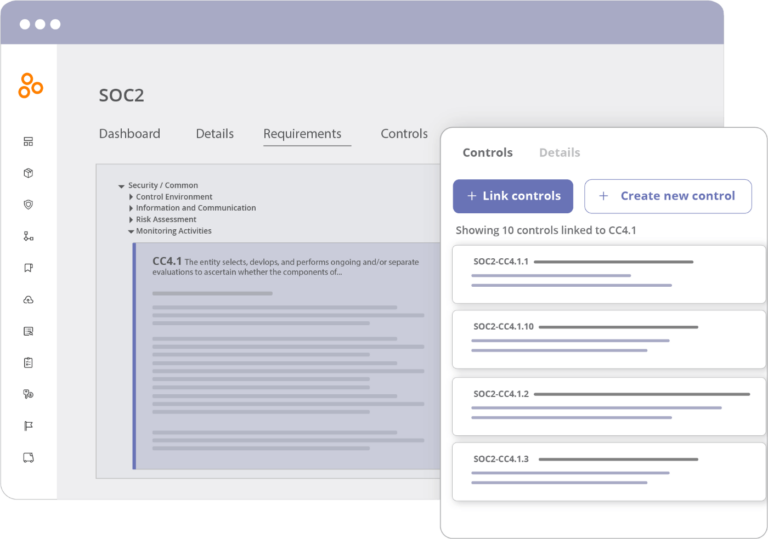Click the Link controls button
Image resolution: width=768 pixels, height=539 pixels.
[513, 196]
